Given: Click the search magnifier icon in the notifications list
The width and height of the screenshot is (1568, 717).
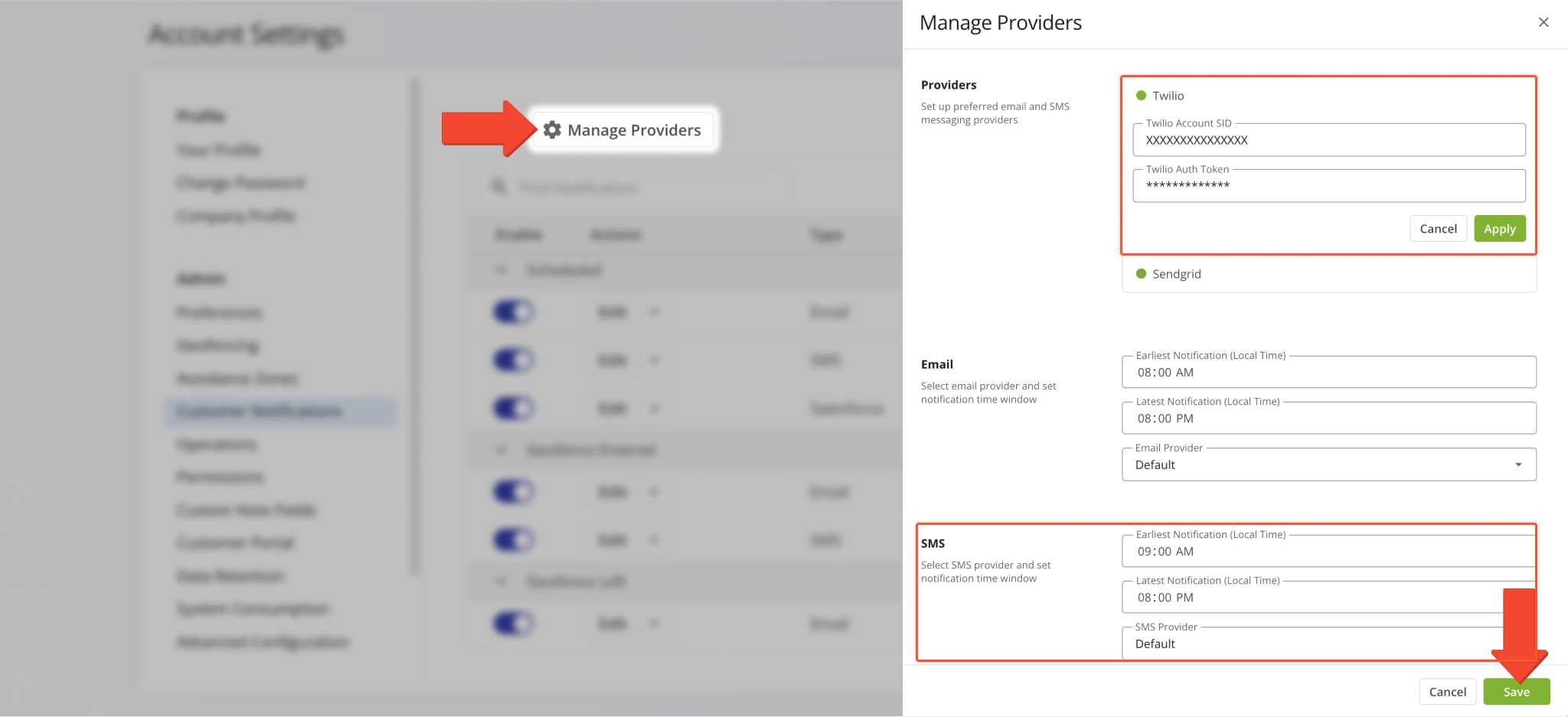Looking at the screenshot, I should pyautogui.click(x=499, y=187).
